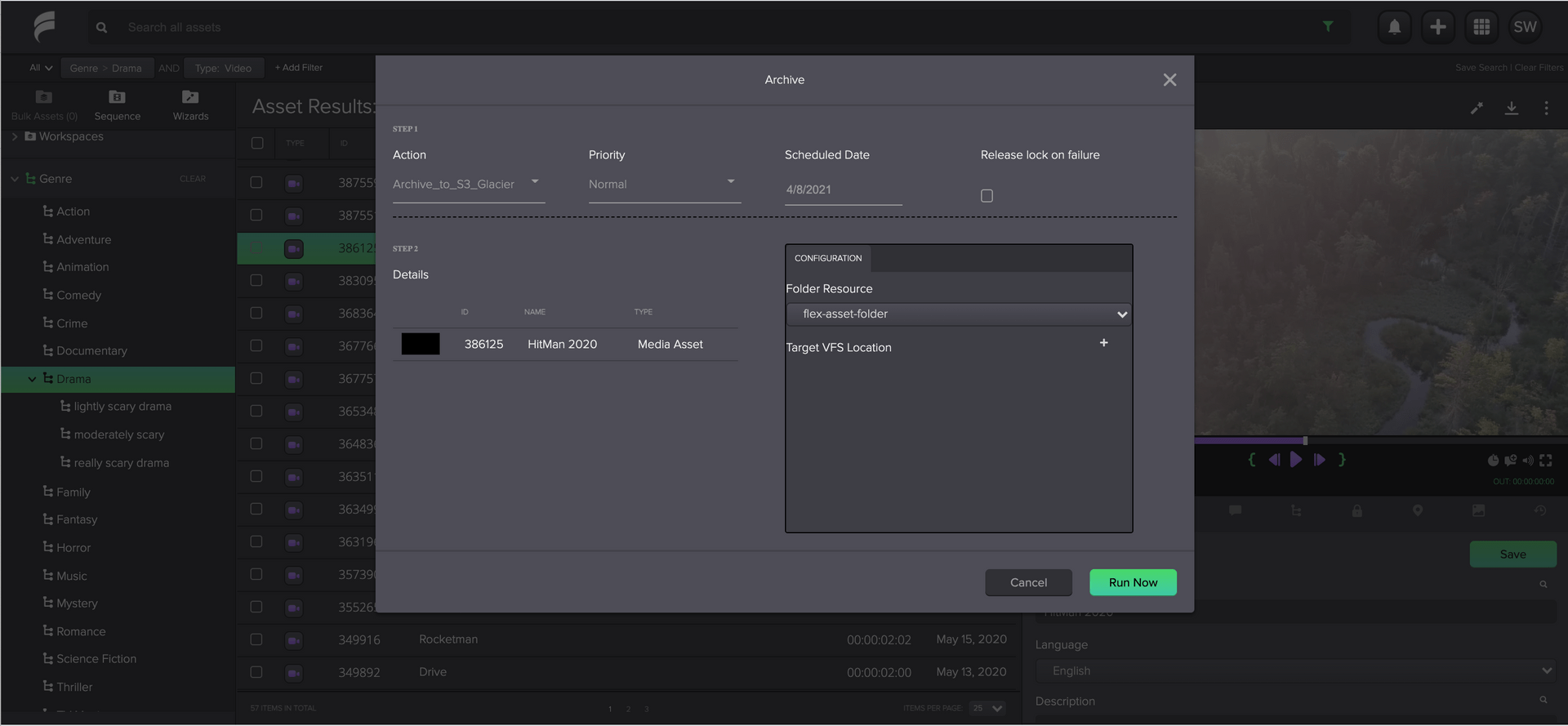Click the Run Now button
1568x726 pixels.
(x=1133, y=582)
